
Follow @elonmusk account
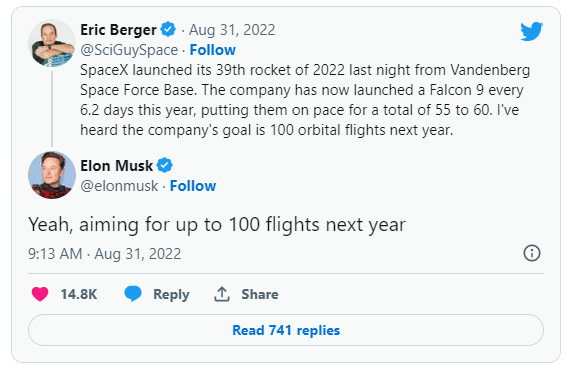(x=193, y=186)
